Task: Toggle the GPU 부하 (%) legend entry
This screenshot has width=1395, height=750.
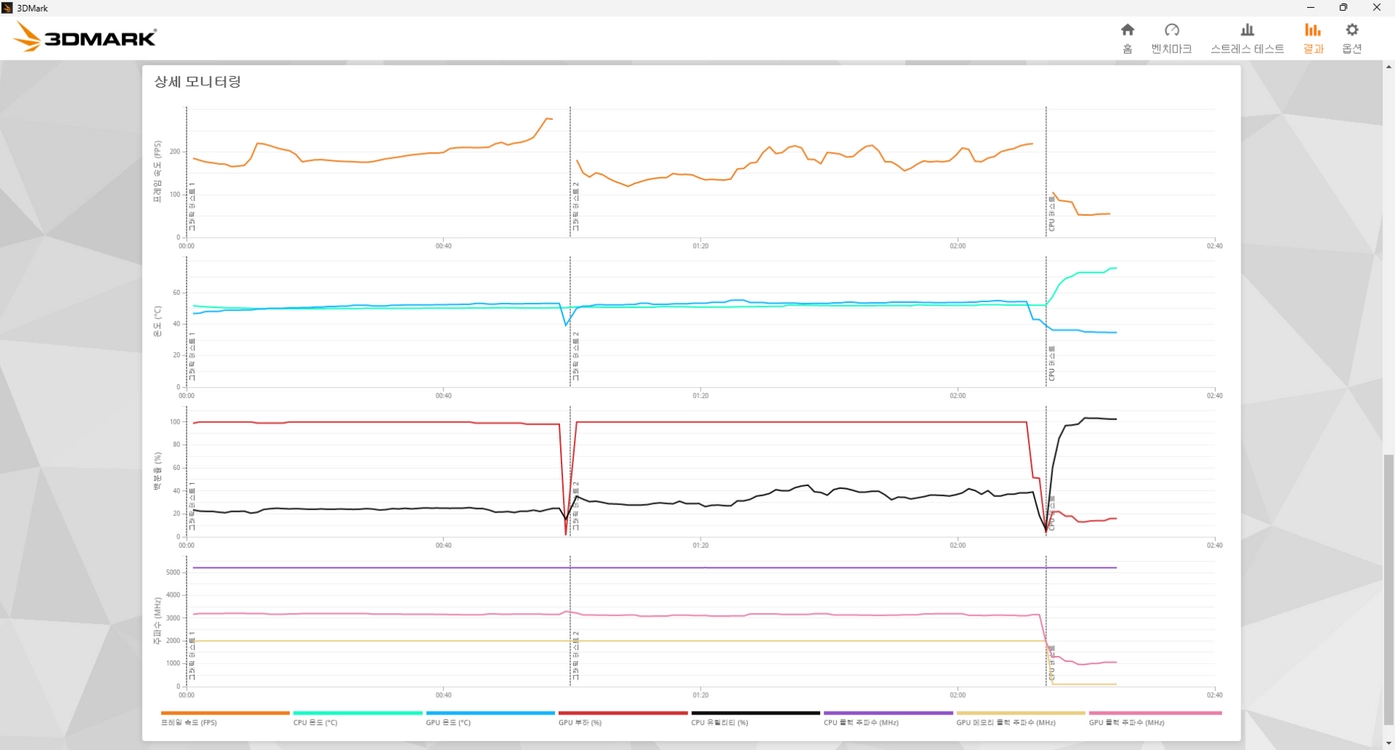Action: click(x=623, y=717)
